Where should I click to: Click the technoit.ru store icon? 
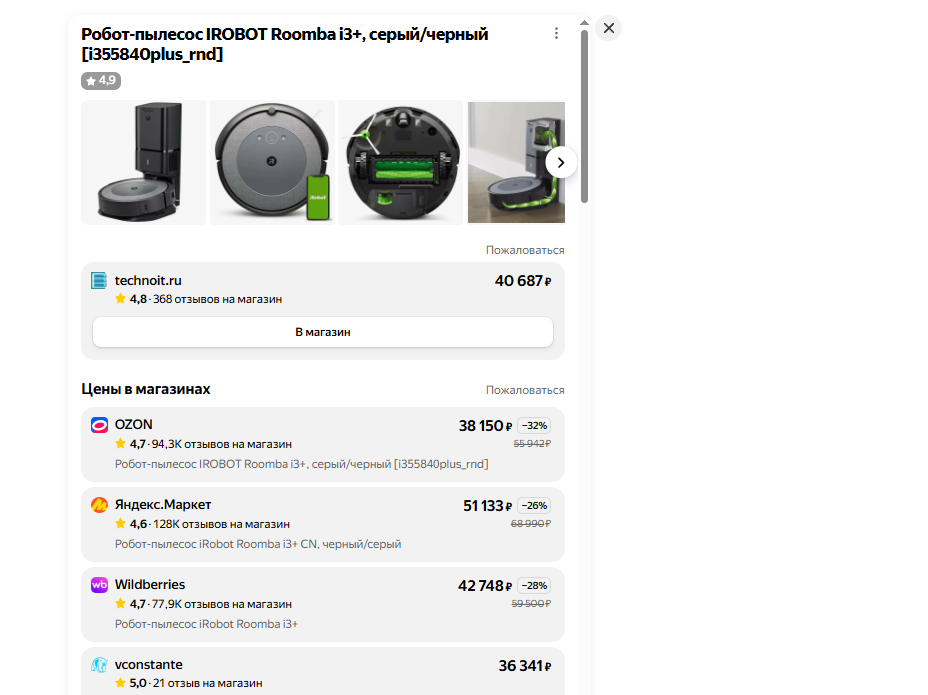pos(99,281)
